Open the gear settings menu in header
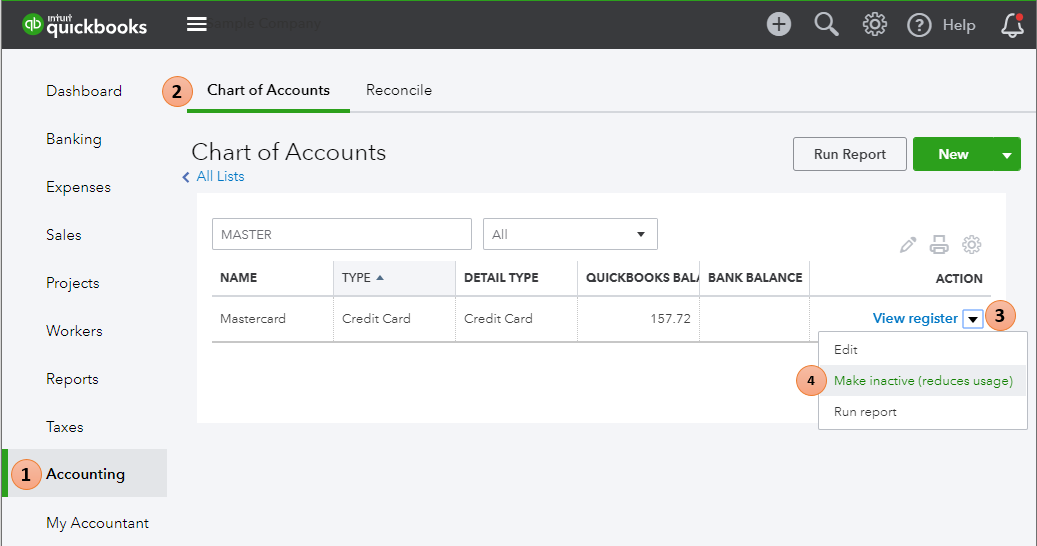This screenshot has height=546, width=1037. (874, 24)
